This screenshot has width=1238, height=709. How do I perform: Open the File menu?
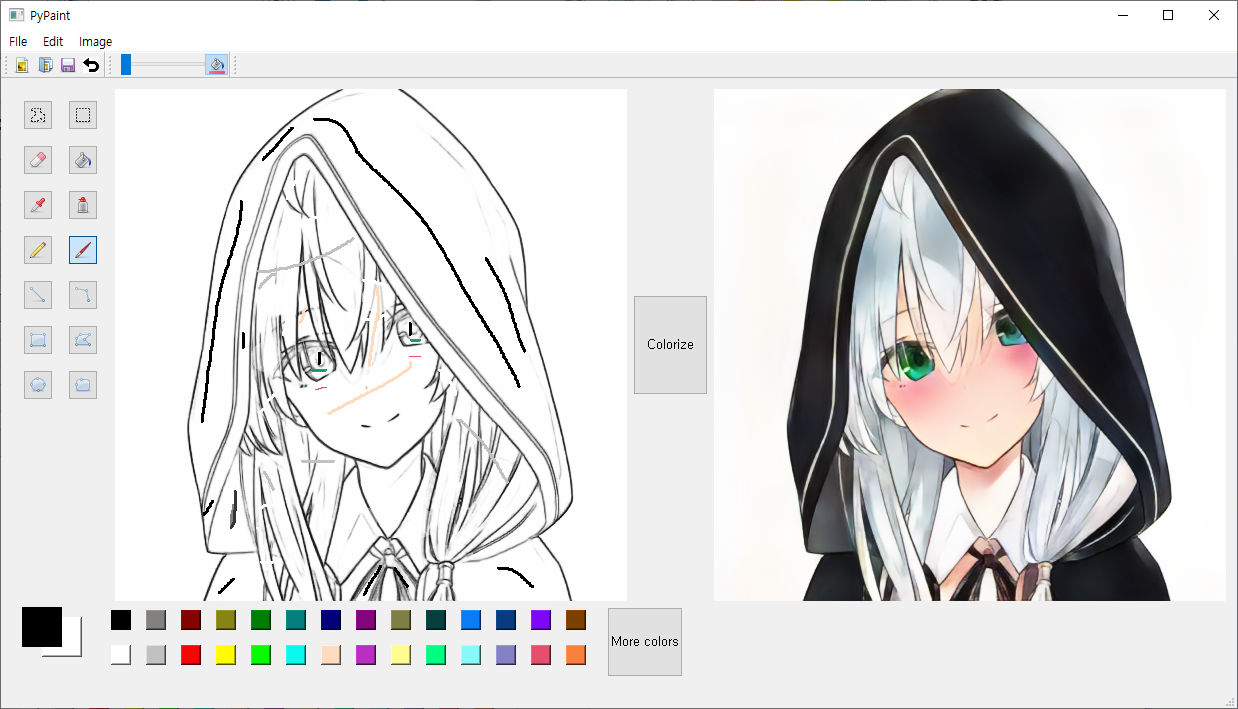click(18, 42)
